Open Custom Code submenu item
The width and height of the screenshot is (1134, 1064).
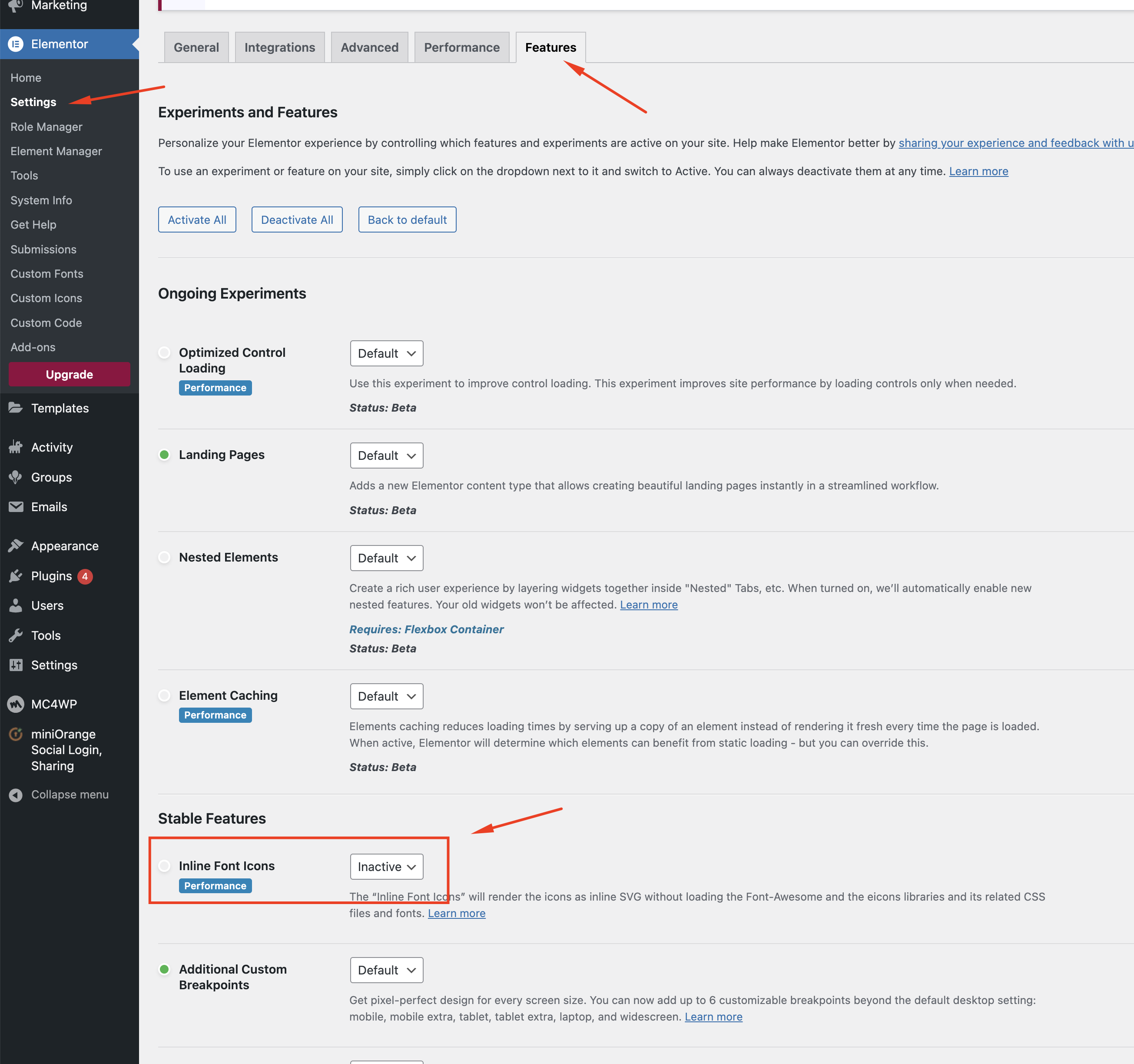46,323
